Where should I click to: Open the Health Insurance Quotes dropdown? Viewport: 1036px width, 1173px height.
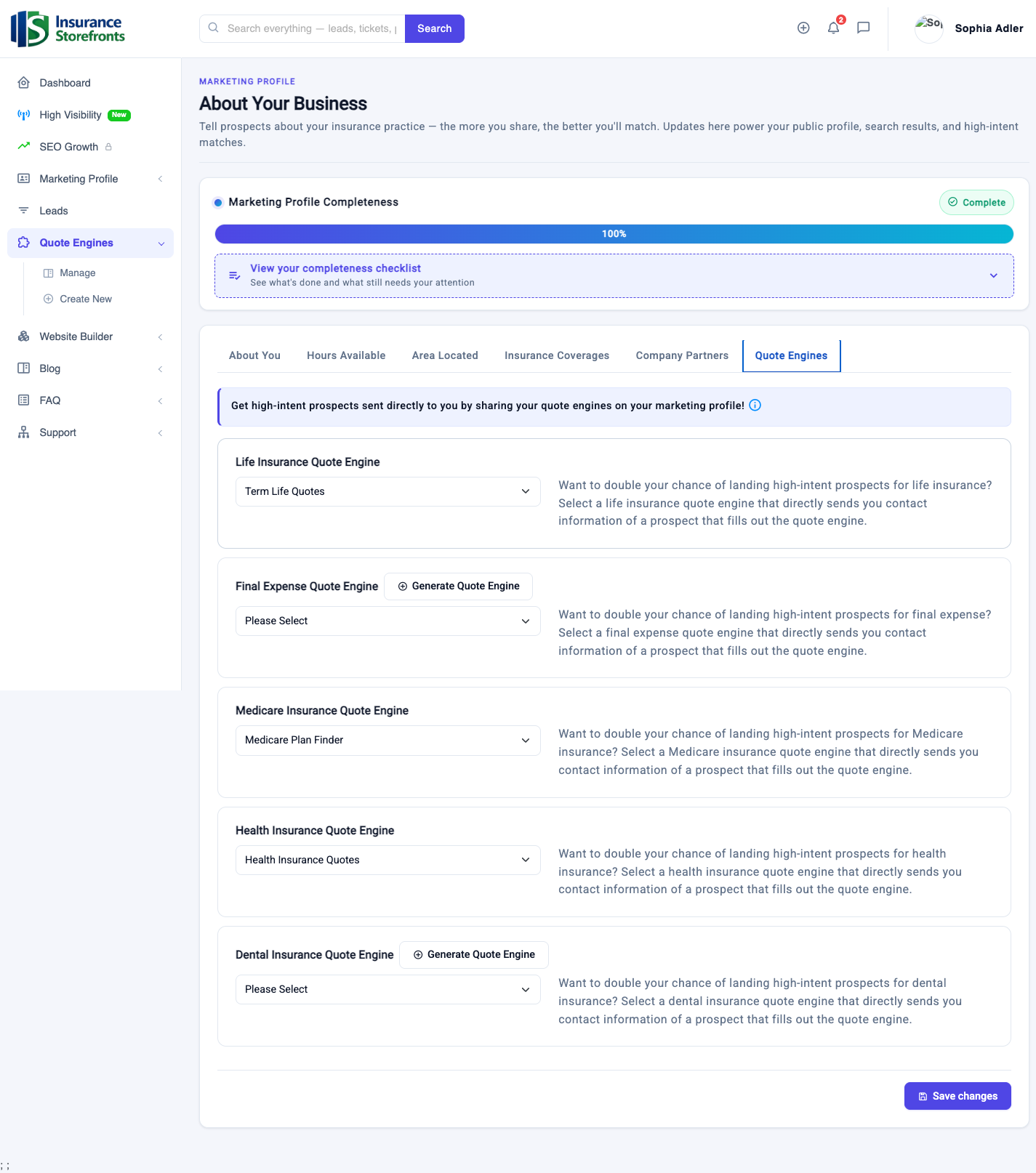[x=388, y=860]
